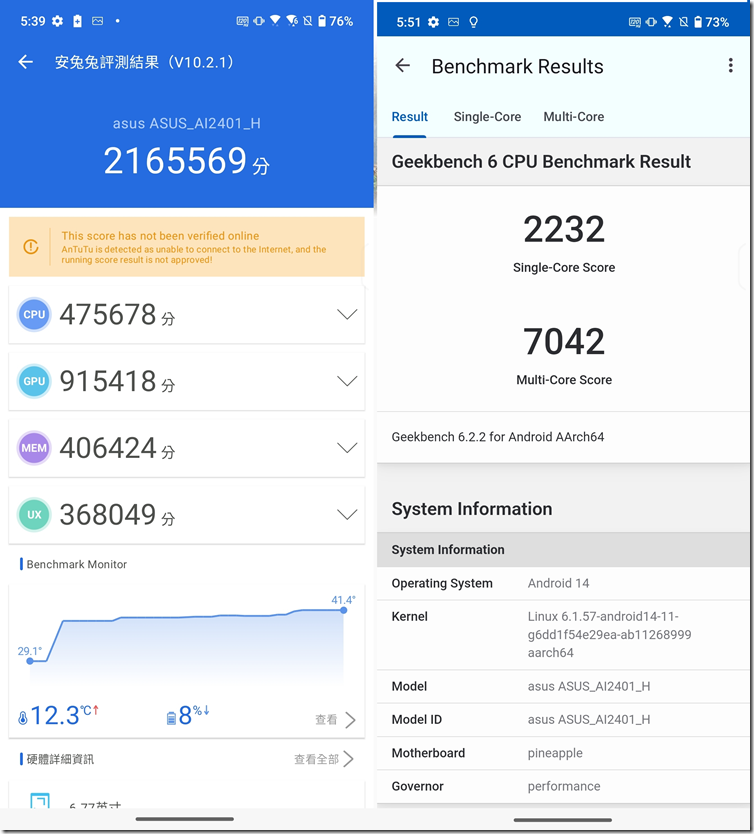Switch to the Single-Core tab
The image size is (754, 834).
487,116
